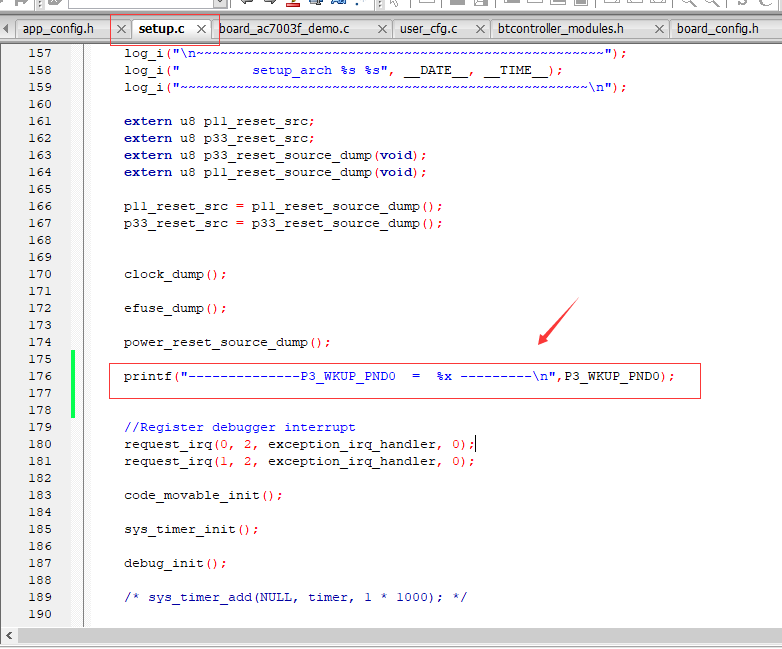This screenshot has width=782, height=649.
Task: Switch to the app_config.h tab
Action: coord(58,29)
